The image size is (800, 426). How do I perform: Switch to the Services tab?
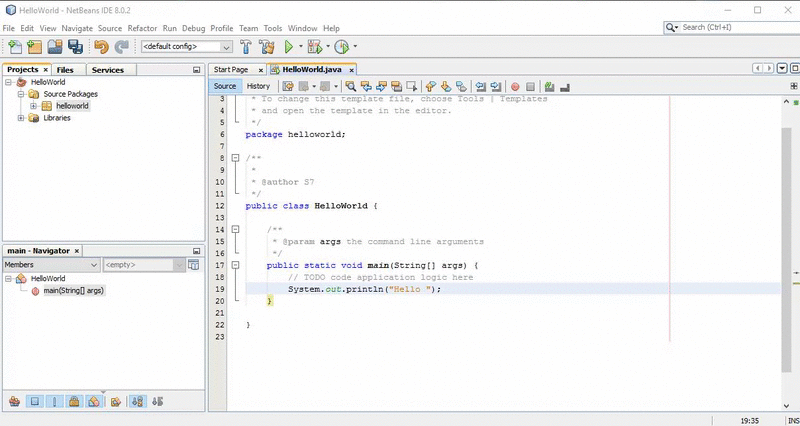pos(108,70)
